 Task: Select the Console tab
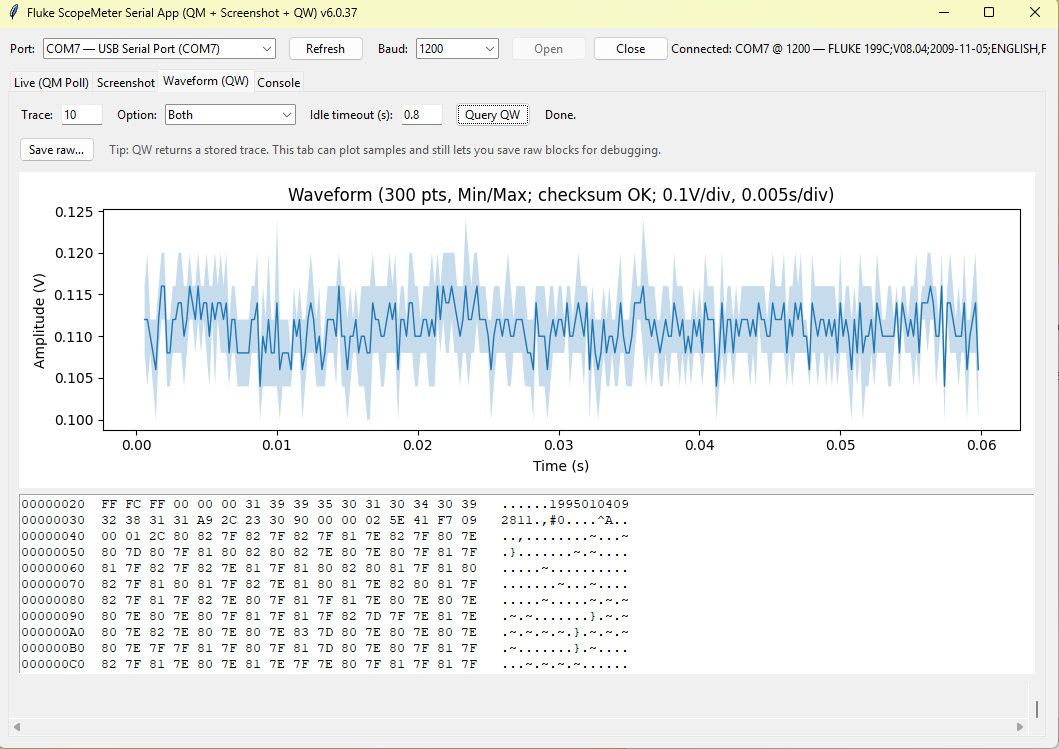[279, 83]
